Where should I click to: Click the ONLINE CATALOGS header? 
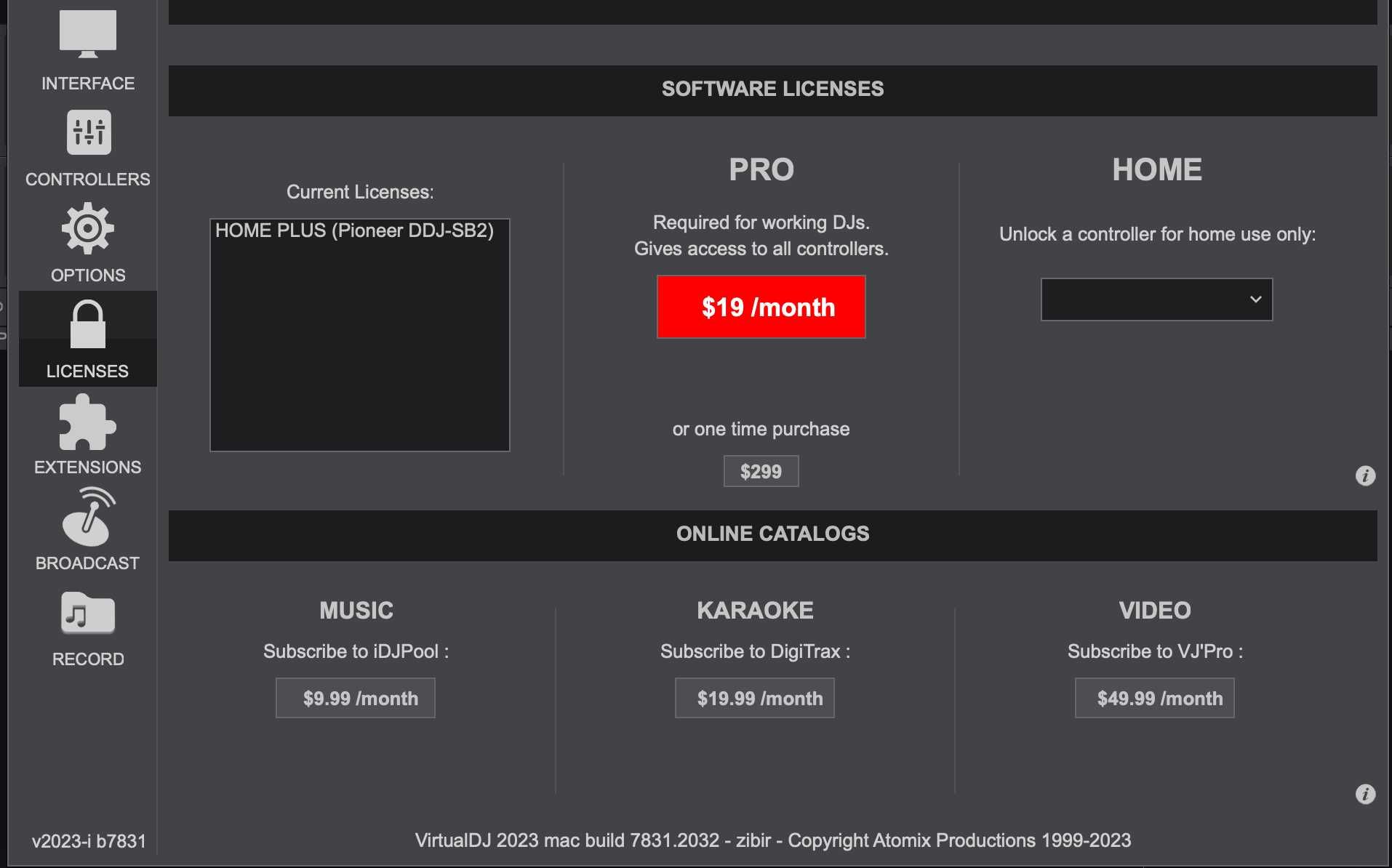click(x=773, y=534)
